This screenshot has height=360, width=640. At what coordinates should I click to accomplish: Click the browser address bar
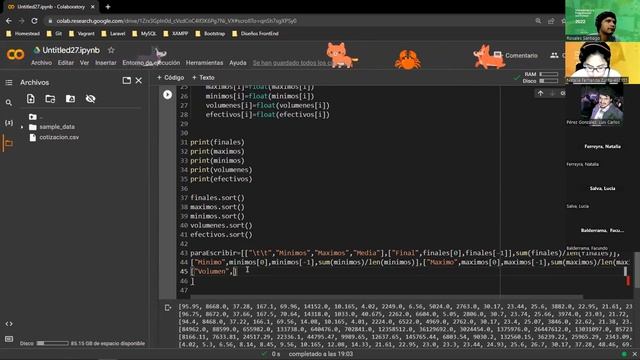click(286, 21)
